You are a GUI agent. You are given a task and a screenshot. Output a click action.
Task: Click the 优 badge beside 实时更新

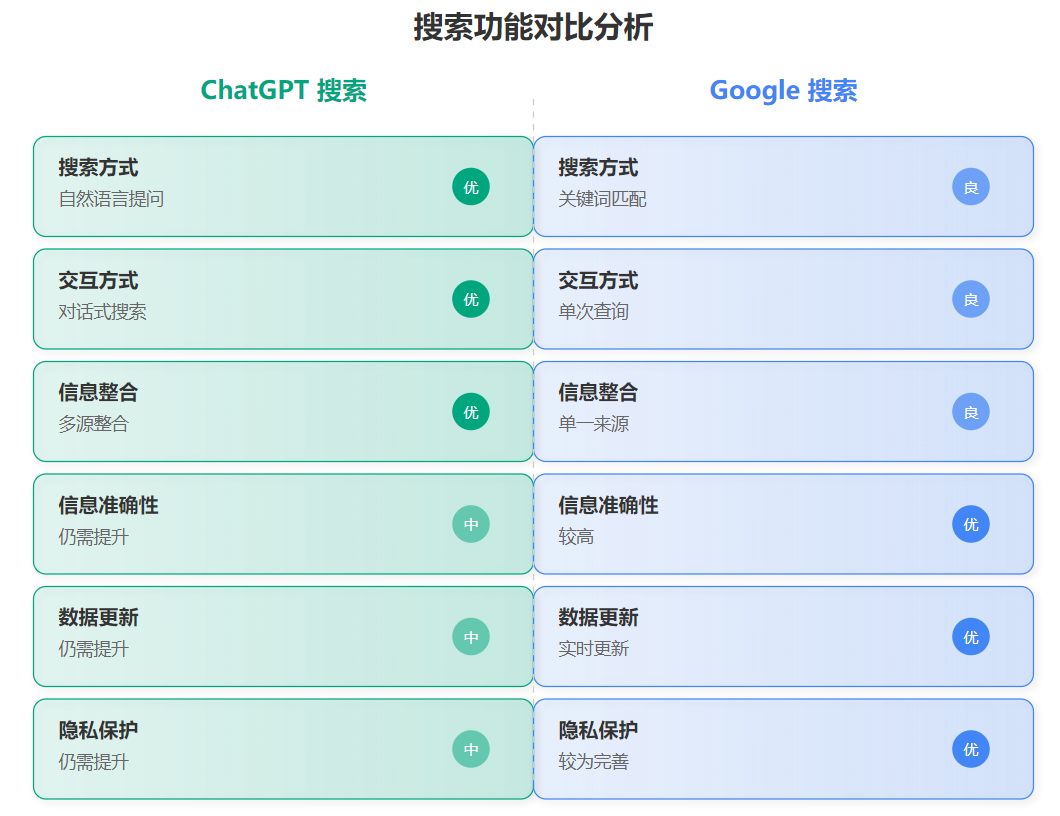point(971,637)
